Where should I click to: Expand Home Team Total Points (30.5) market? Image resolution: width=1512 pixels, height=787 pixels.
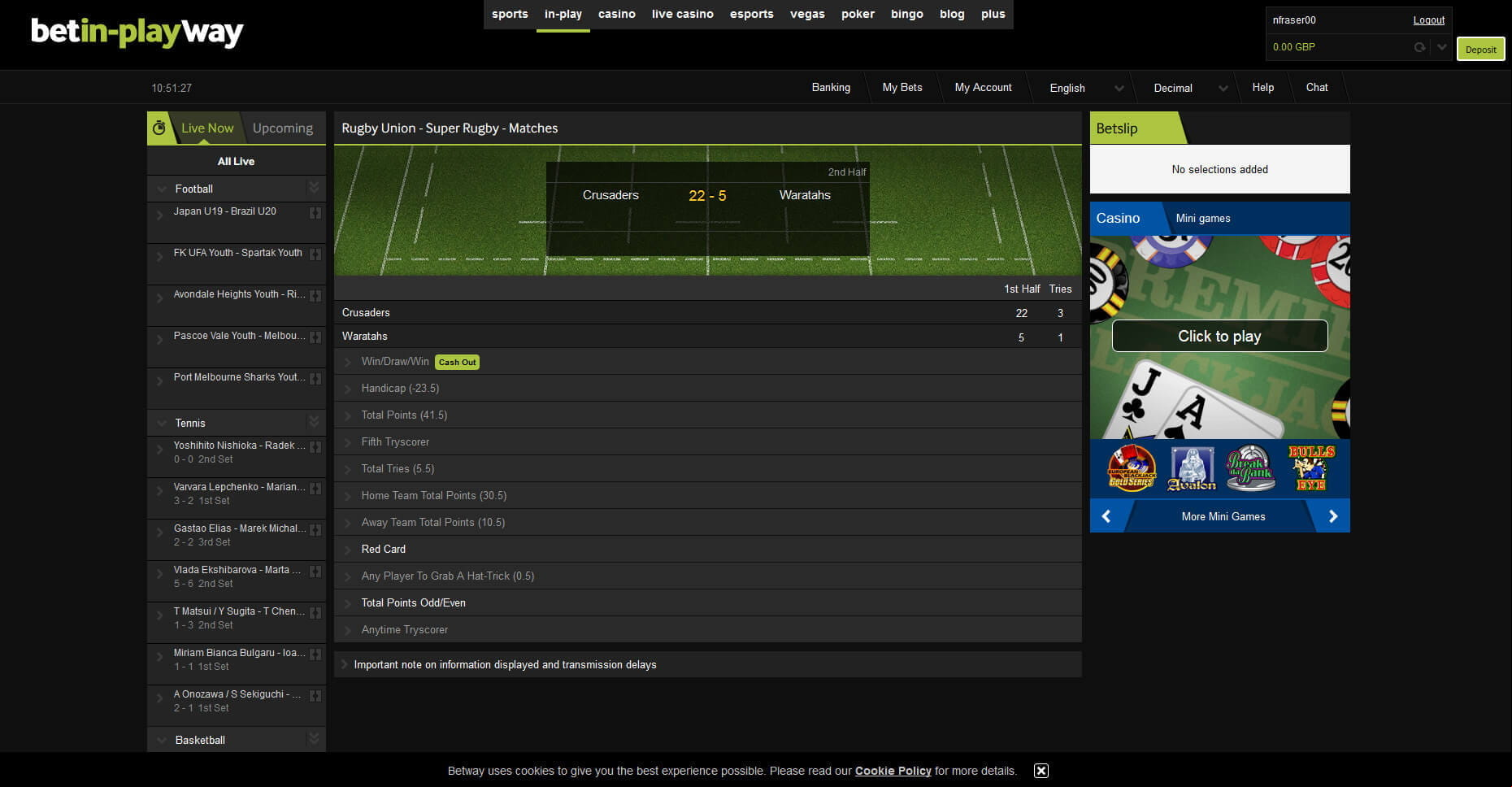(x=707, y=496)
